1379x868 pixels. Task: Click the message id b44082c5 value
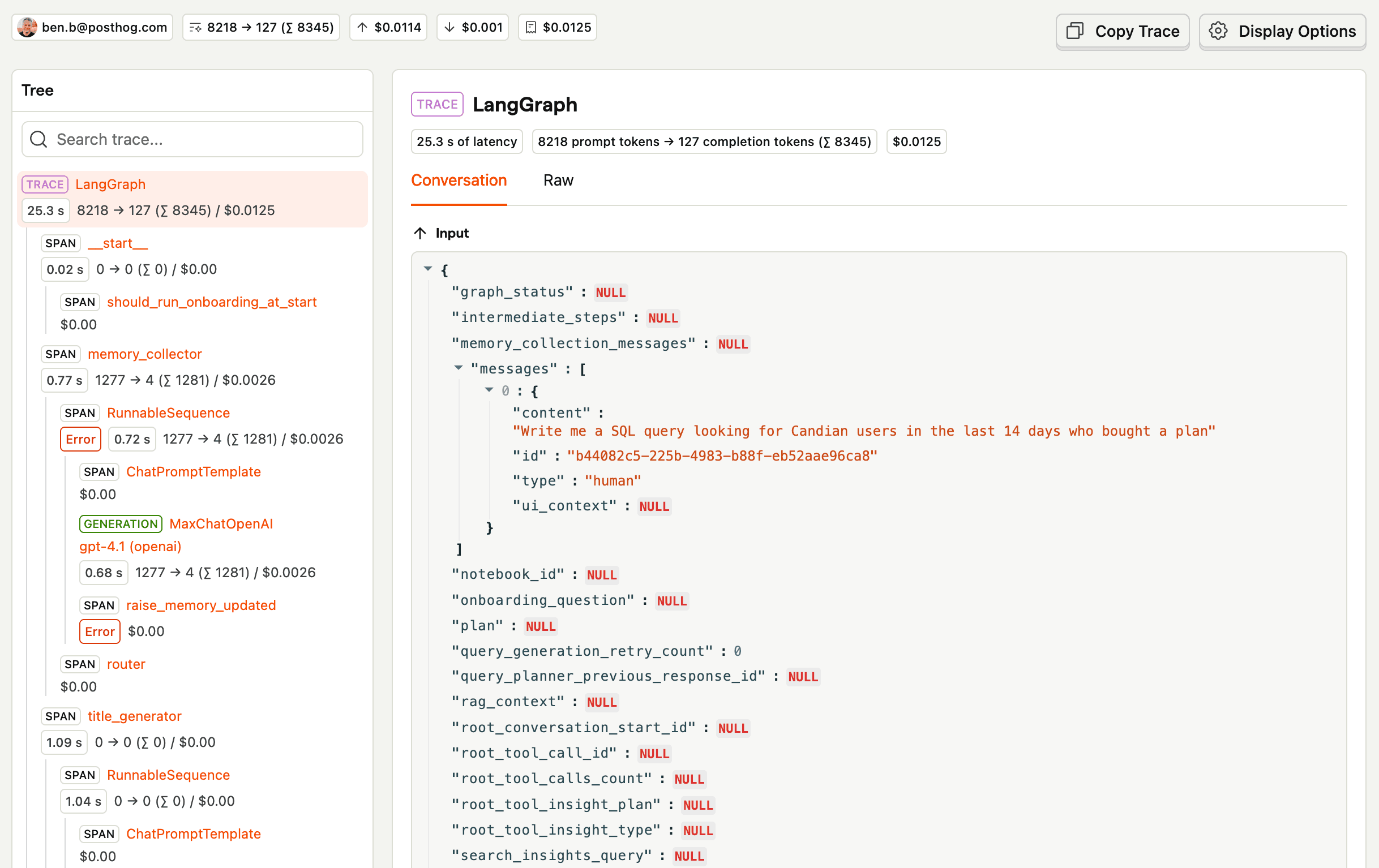[x=722, y=456]
